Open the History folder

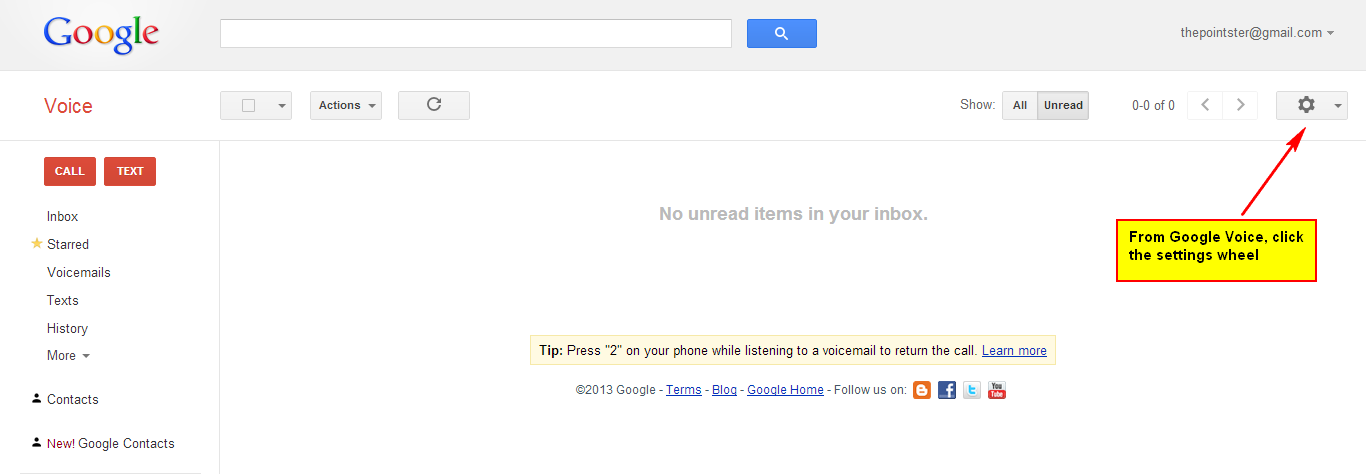tap(67, 328)
